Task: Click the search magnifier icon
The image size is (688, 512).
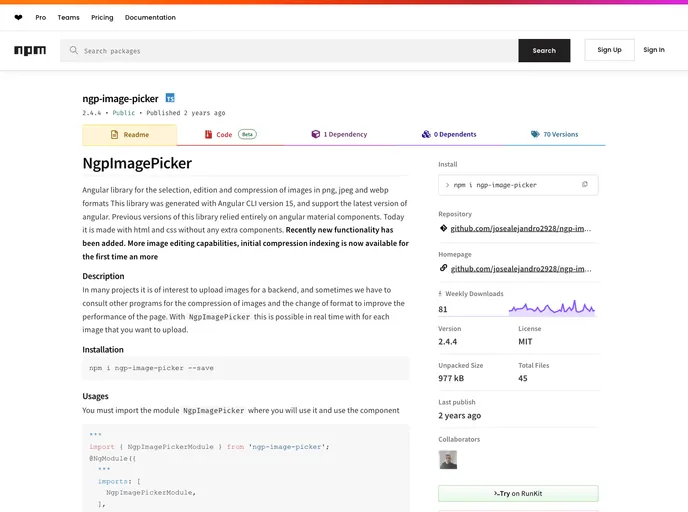Action: (x=73, y=51)
